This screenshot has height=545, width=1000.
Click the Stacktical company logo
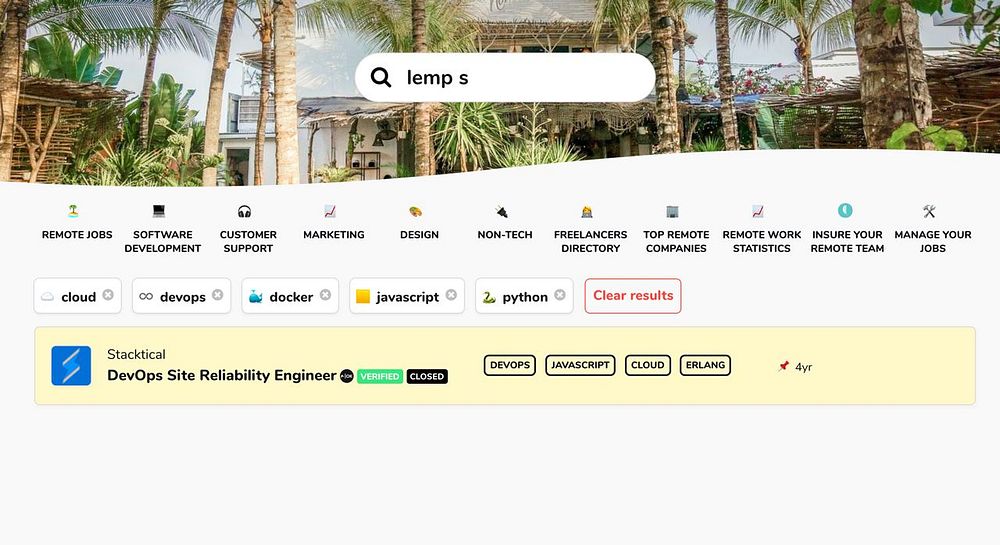pos(71,365)
